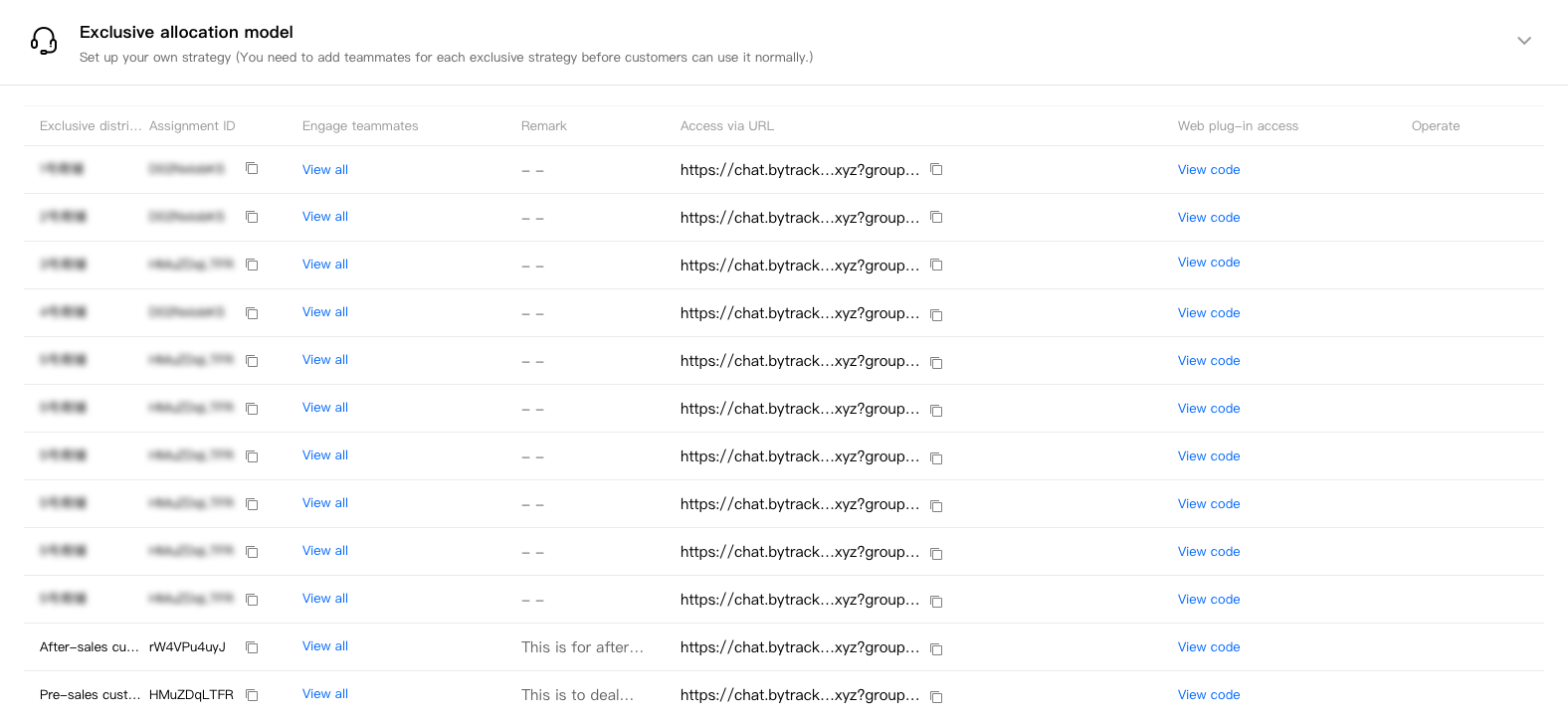Copy assignment ID in row directly above After-sales
This screenshot has height=718, width=1568.
coord(252,600)
